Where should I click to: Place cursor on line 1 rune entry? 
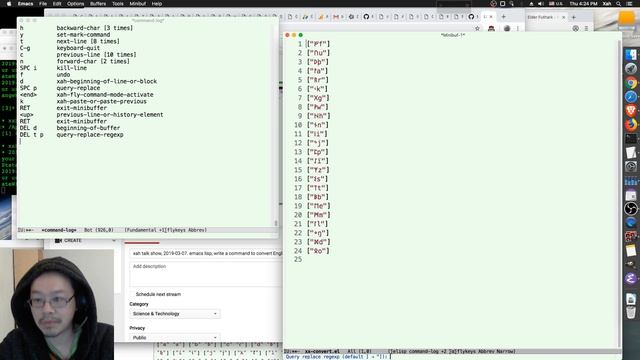point(318,44)
